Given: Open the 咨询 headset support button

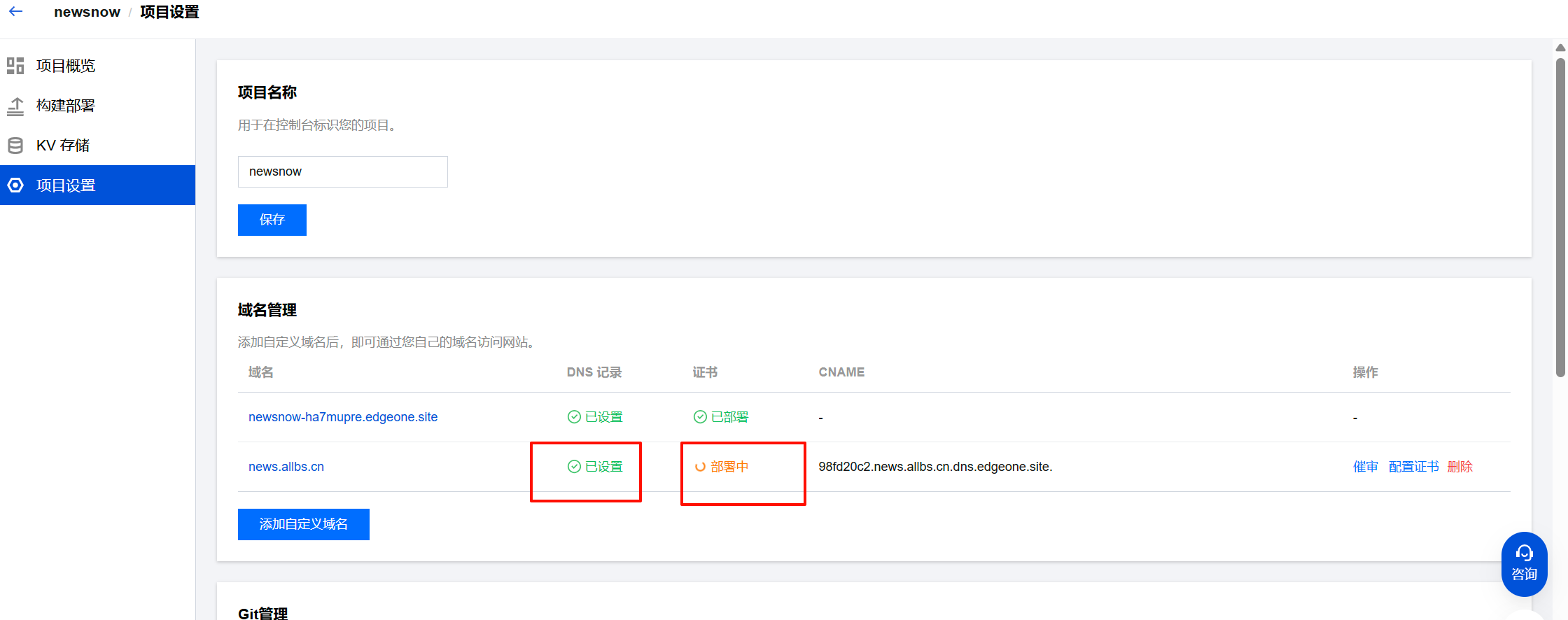Looking at the screenshot, I should 1524,564.
